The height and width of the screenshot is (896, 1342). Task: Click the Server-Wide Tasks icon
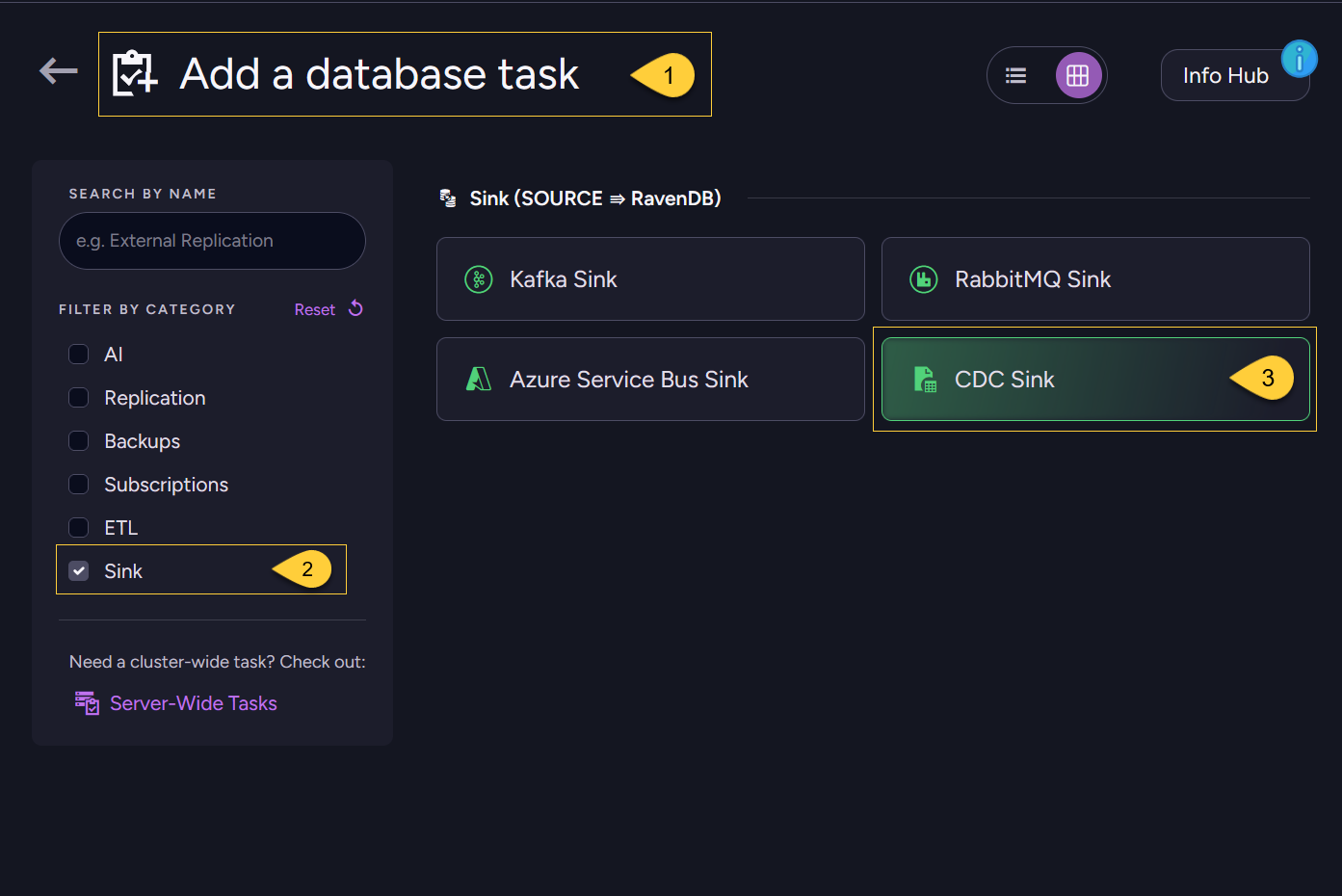pyautogui.click(x=87, y=703)
